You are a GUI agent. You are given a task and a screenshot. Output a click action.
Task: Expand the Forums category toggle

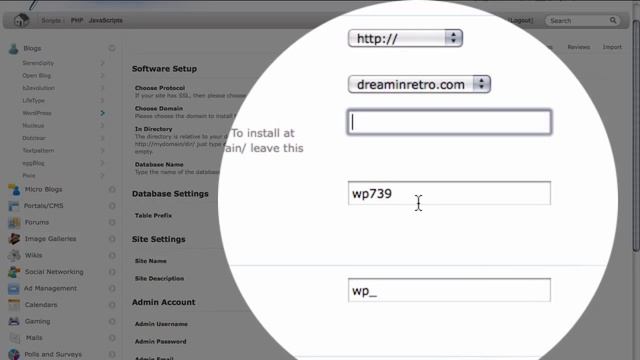pyautogui.click(x=112, y=222)
